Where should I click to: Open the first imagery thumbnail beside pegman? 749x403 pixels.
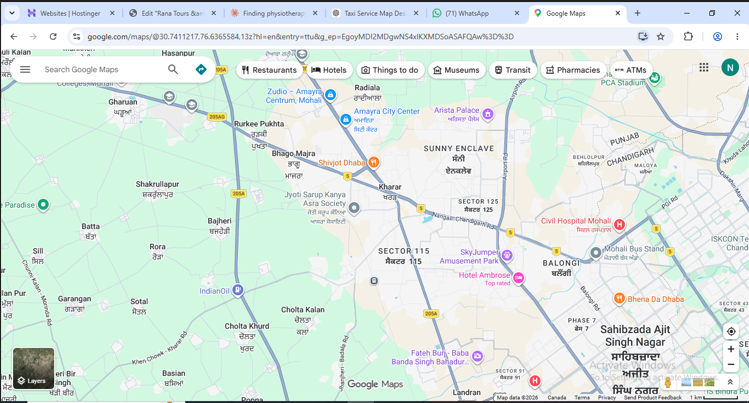click(x=686, y=382)
